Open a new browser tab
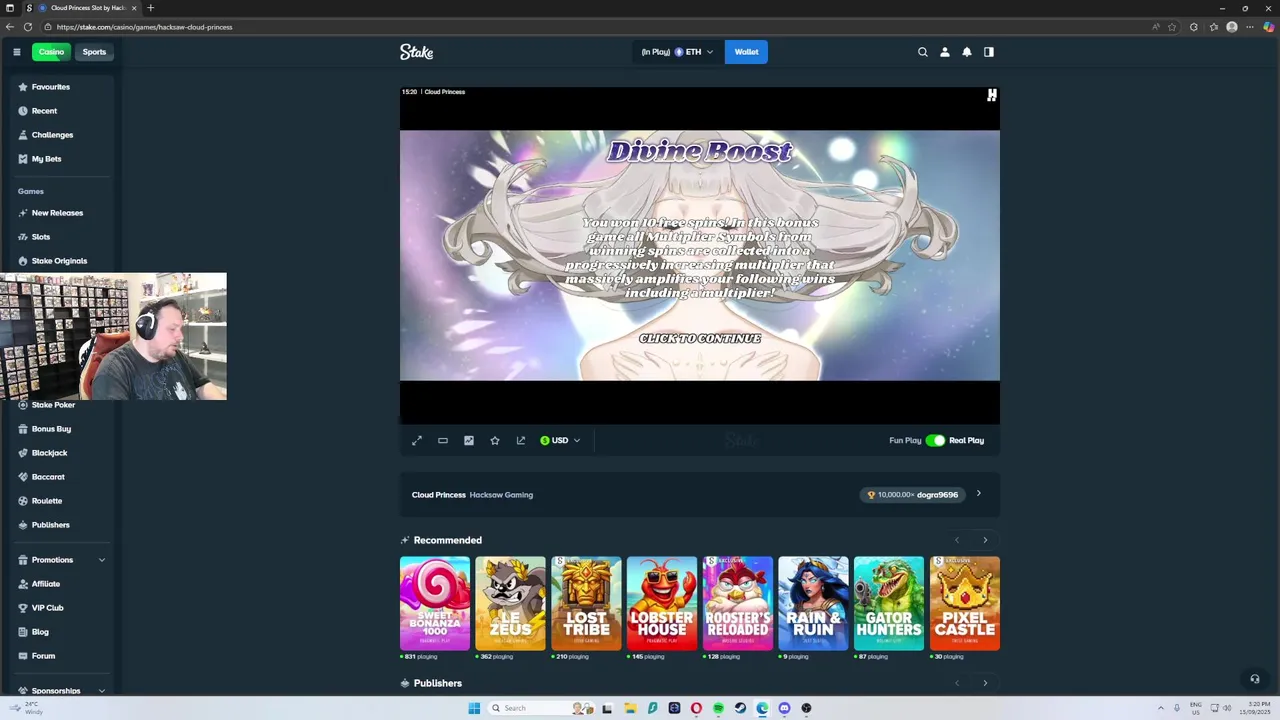The width and height of the screenshot is (1280, 720). [x=151, y=8]
